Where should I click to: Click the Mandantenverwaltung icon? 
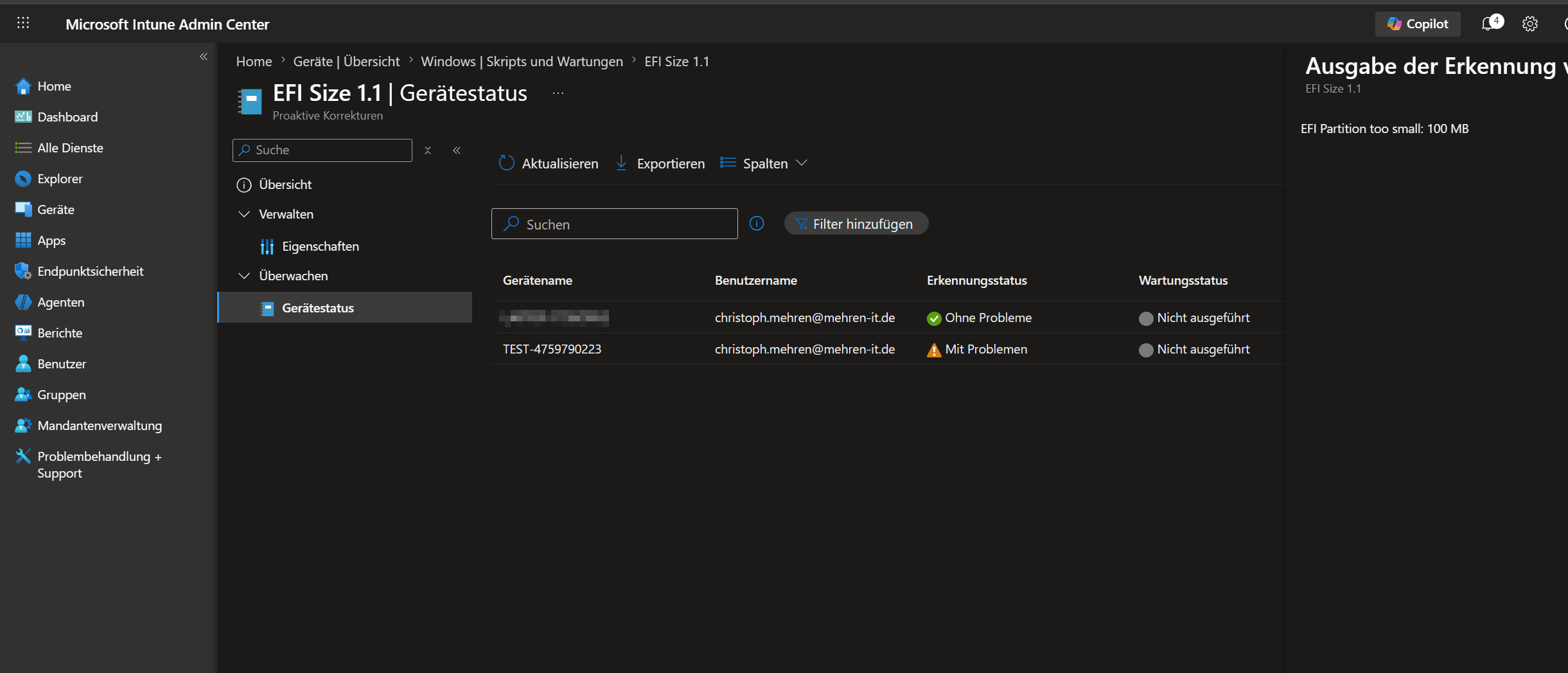click(x=23, y=426)
